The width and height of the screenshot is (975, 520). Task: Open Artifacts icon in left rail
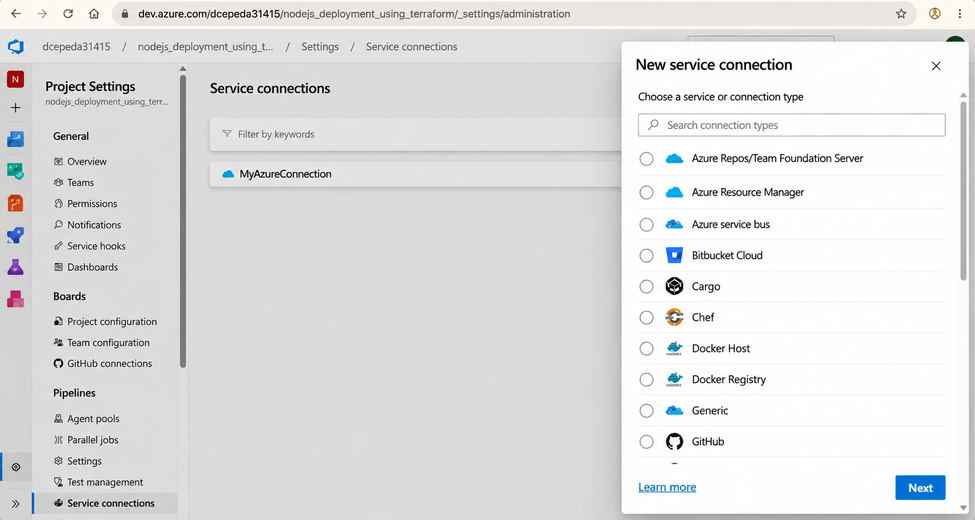(16, 299)
